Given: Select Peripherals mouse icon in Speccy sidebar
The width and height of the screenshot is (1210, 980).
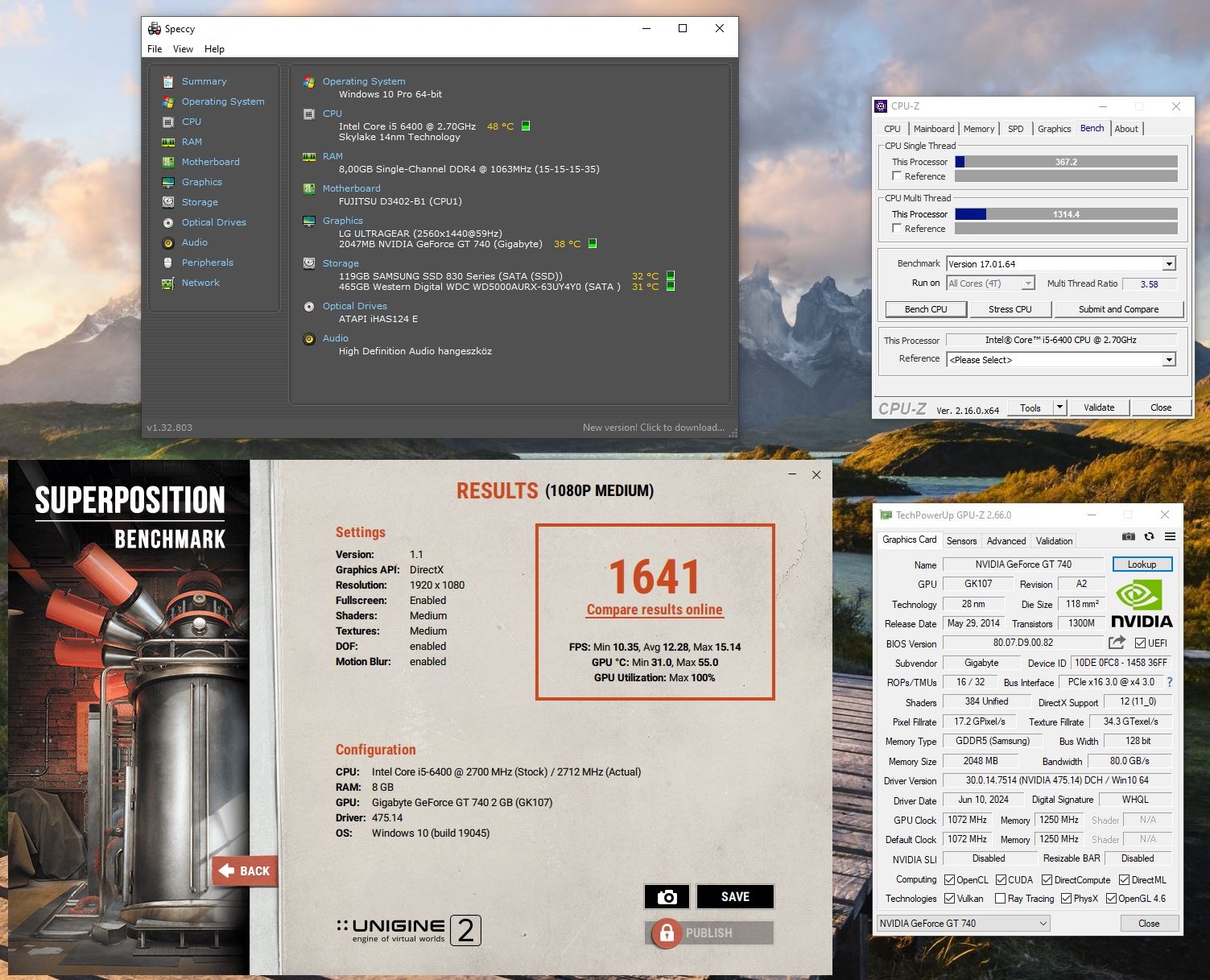Looking at the screenshot, I should (x=167, y=263).
